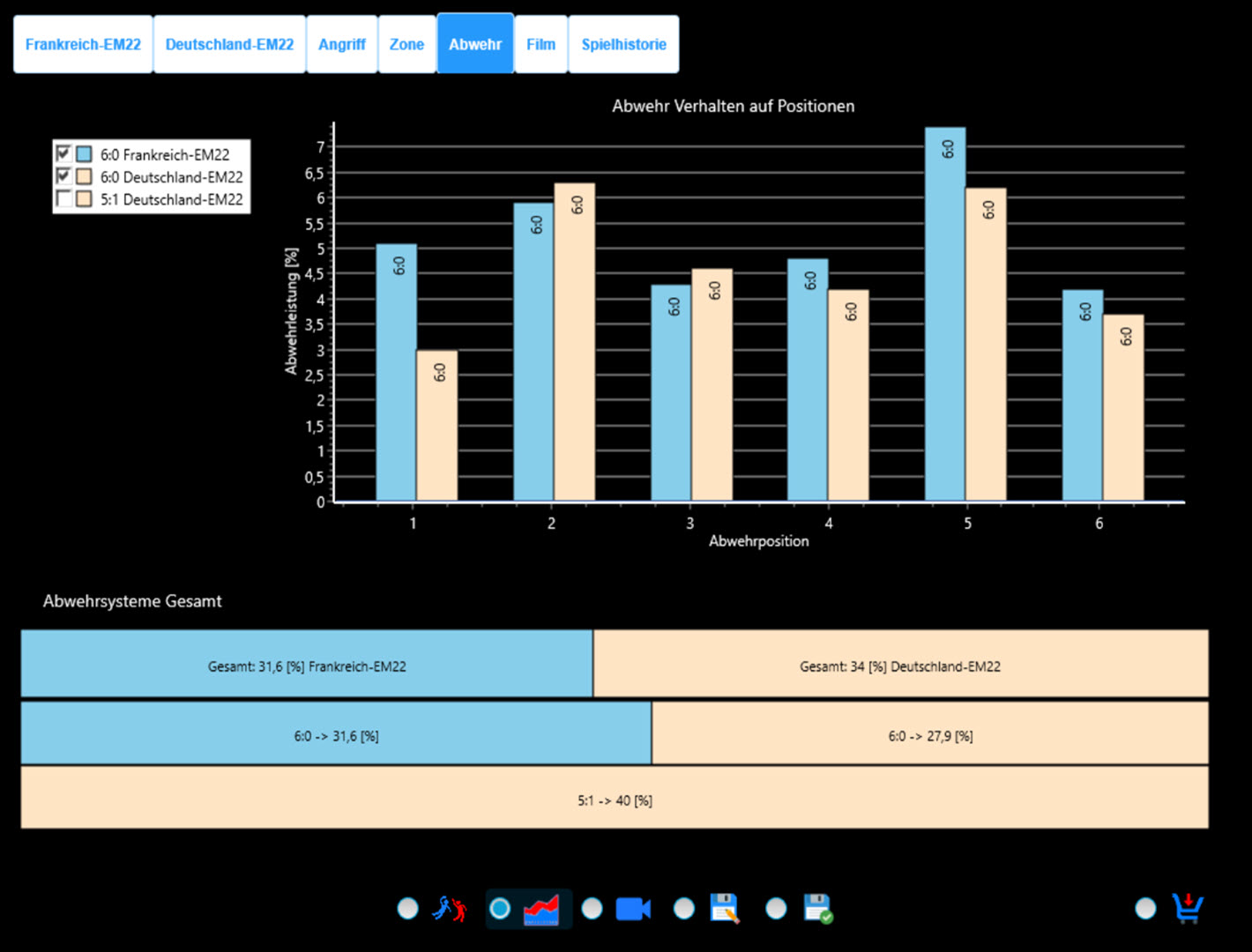The width and height of the screenshot is (1252, 952).
Task: Switch to the Angriff tab
Action: tap(341, 44)
